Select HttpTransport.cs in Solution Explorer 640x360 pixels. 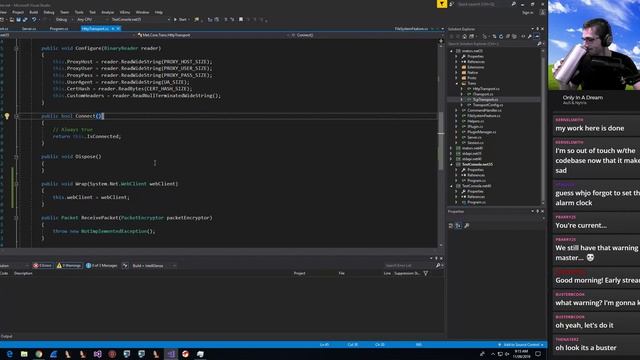pos(486,89)
